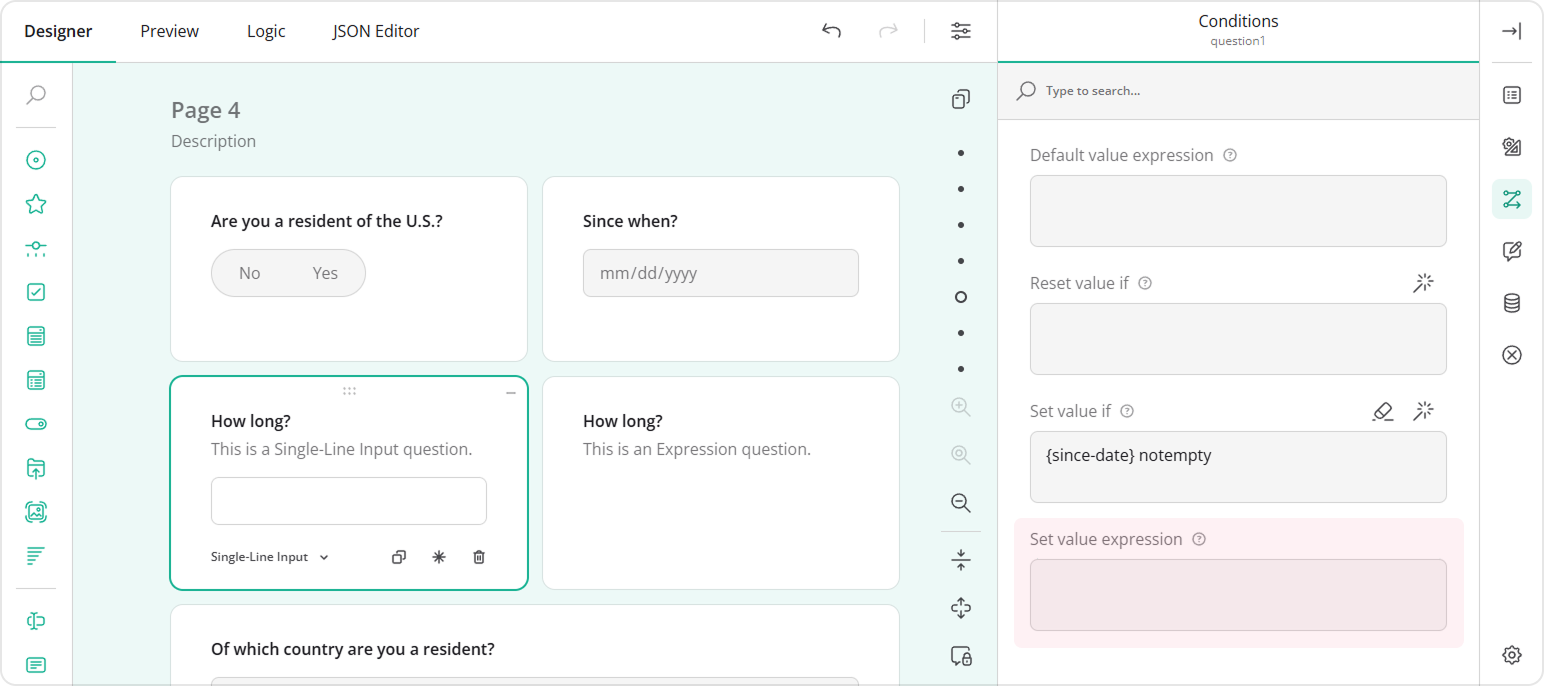
Task: Click the current page circle in navigator
Action: [x=961, y=297]
